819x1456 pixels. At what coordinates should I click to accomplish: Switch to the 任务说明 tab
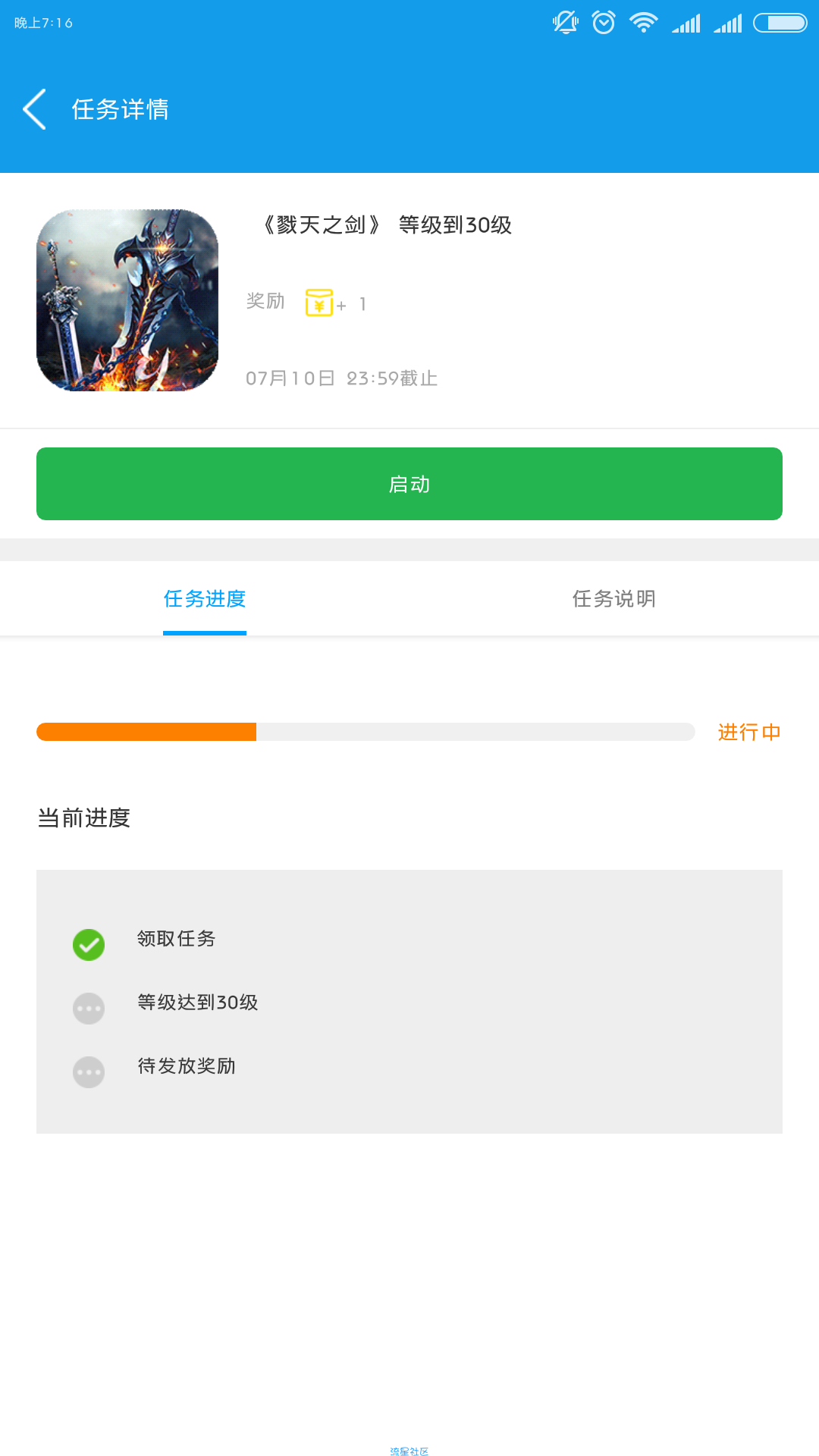(x=614, y=599)
